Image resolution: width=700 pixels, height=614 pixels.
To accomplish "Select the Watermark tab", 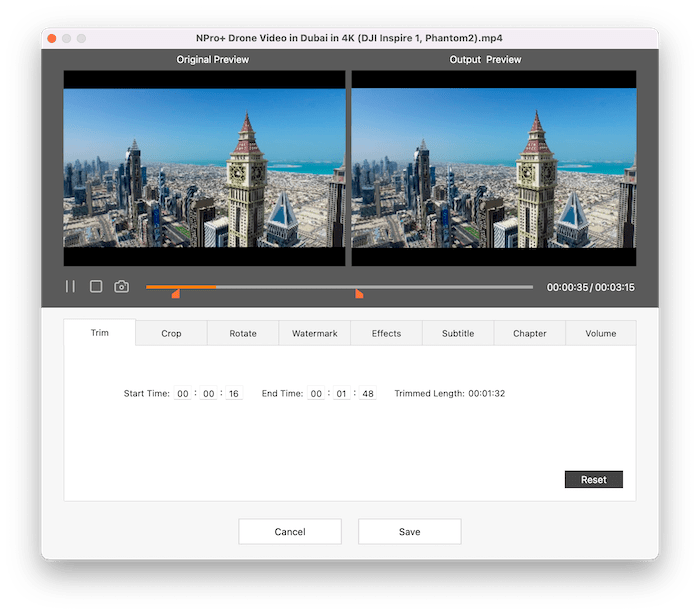I will [314, 333].
